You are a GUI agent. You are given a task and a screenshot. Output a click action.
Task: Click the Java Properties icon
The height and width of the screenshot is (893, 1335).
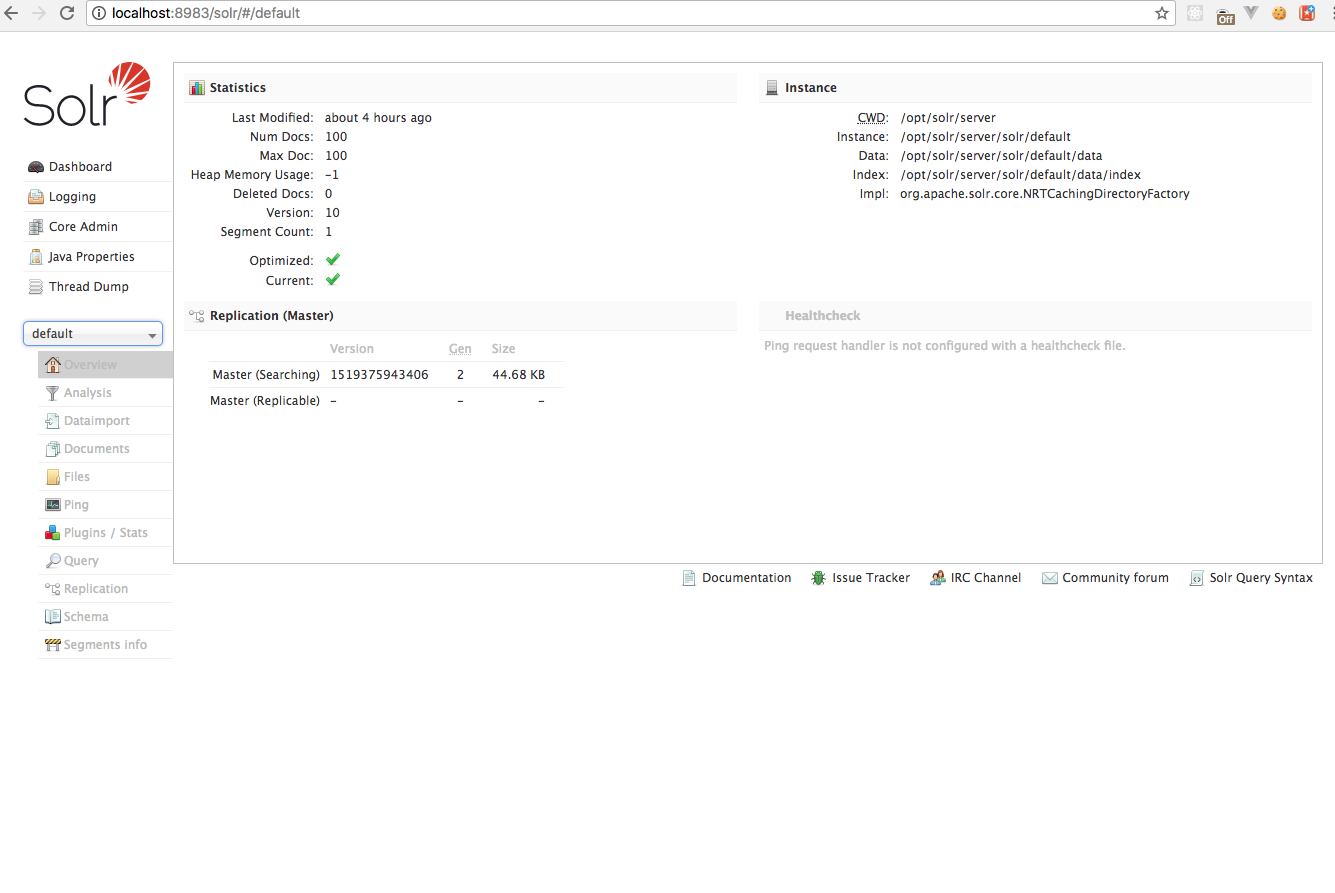point(36,257)
